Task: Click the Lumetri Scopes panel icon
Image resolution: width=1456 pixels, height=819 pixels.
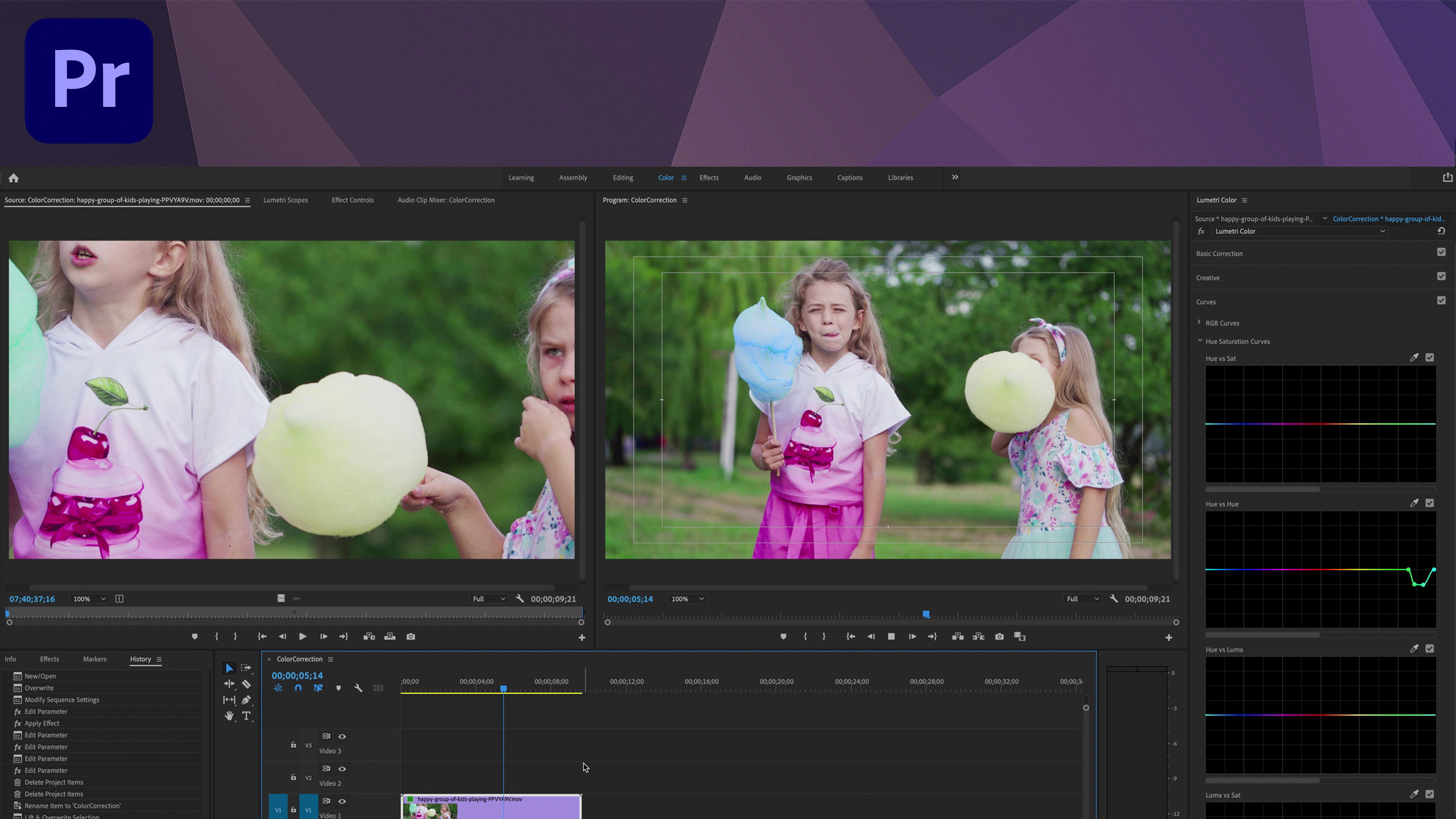Action: 285,200
